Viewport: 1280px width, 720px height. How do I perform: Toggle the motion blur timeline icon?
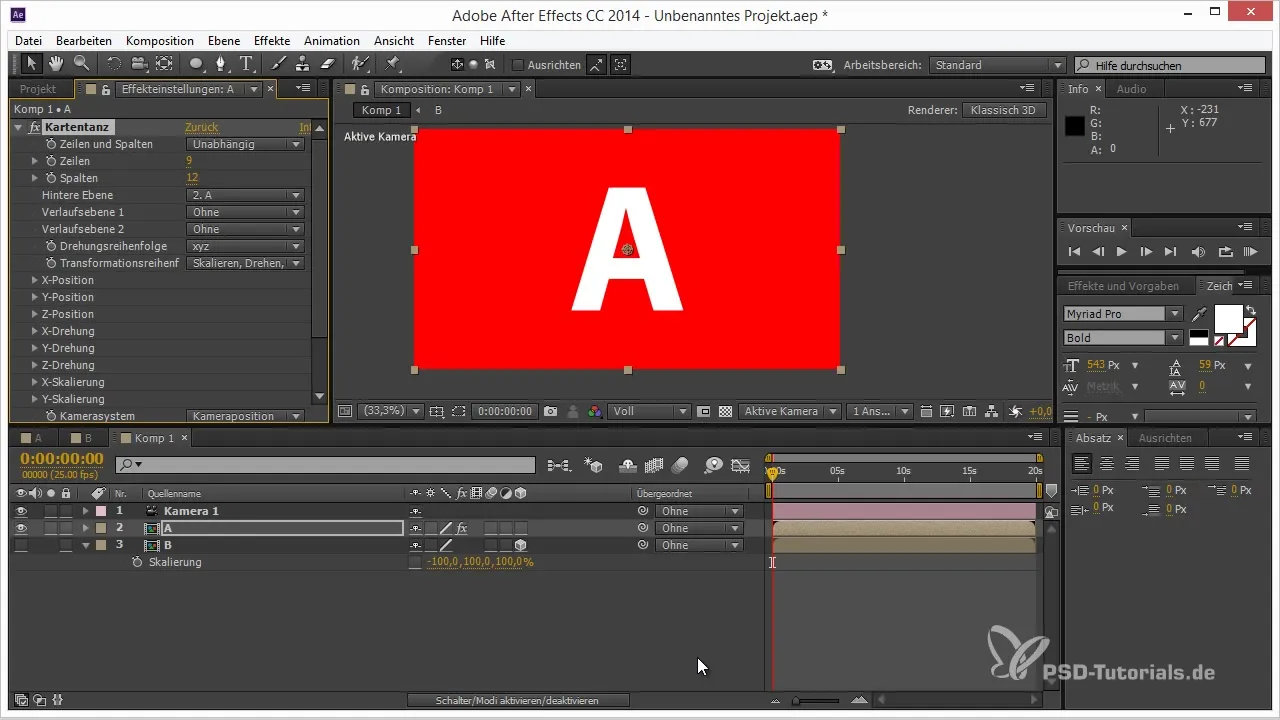[680, 465]
